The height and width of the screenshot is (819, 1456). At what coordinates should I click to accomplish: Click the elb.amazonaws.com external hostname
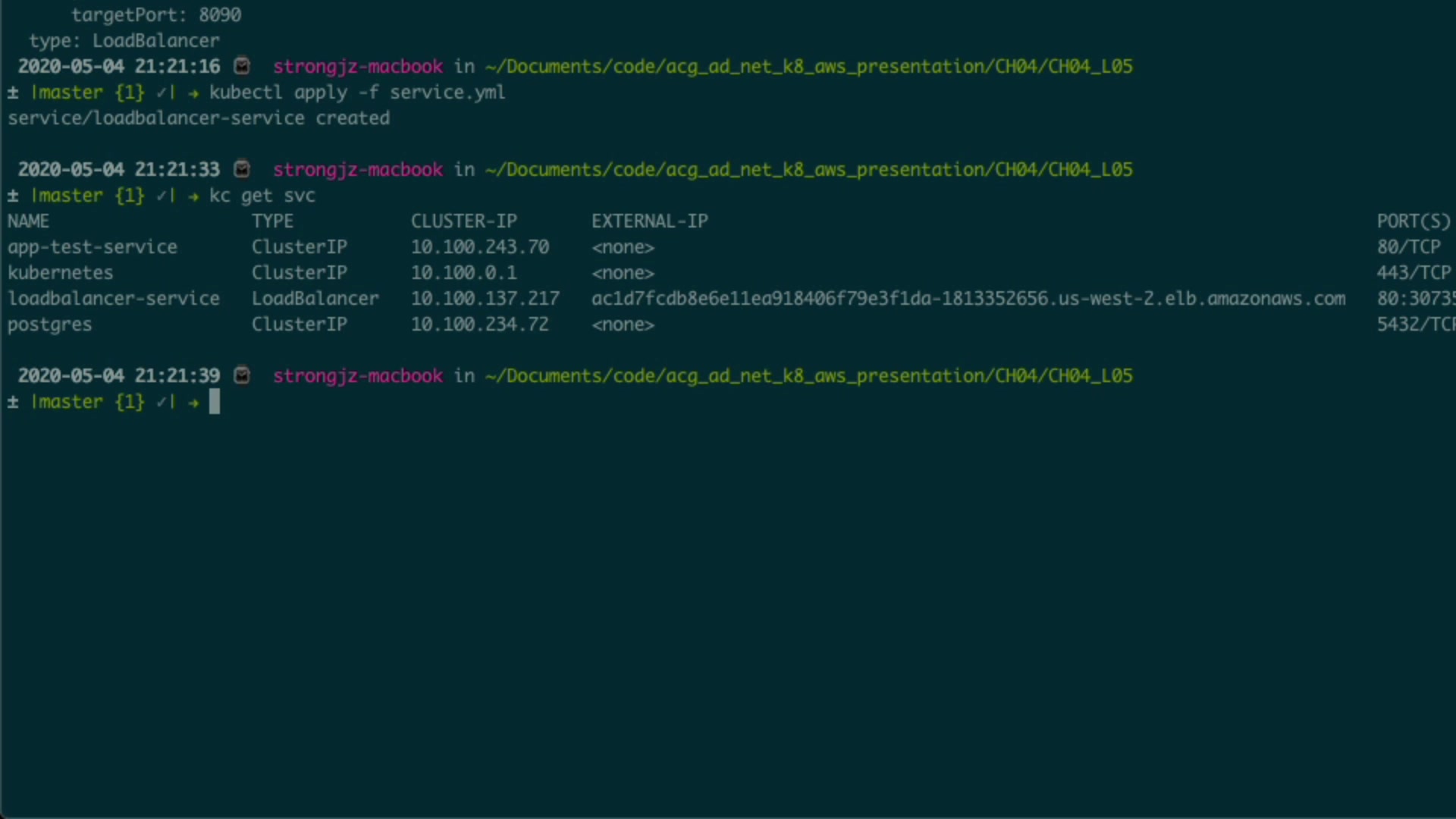tap(968, 299)
